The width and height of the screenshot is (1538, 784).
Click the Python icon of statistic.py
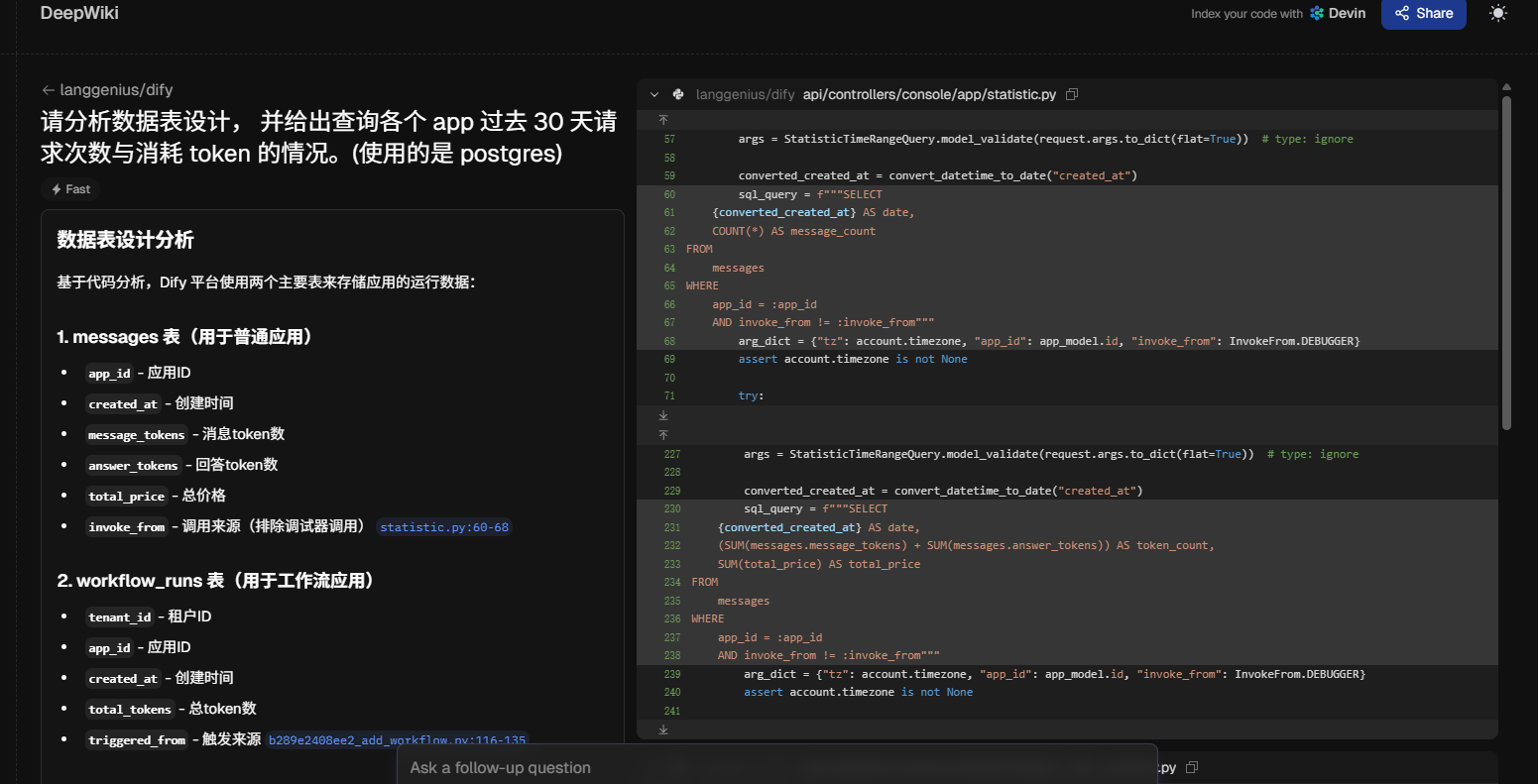(678, 95)
